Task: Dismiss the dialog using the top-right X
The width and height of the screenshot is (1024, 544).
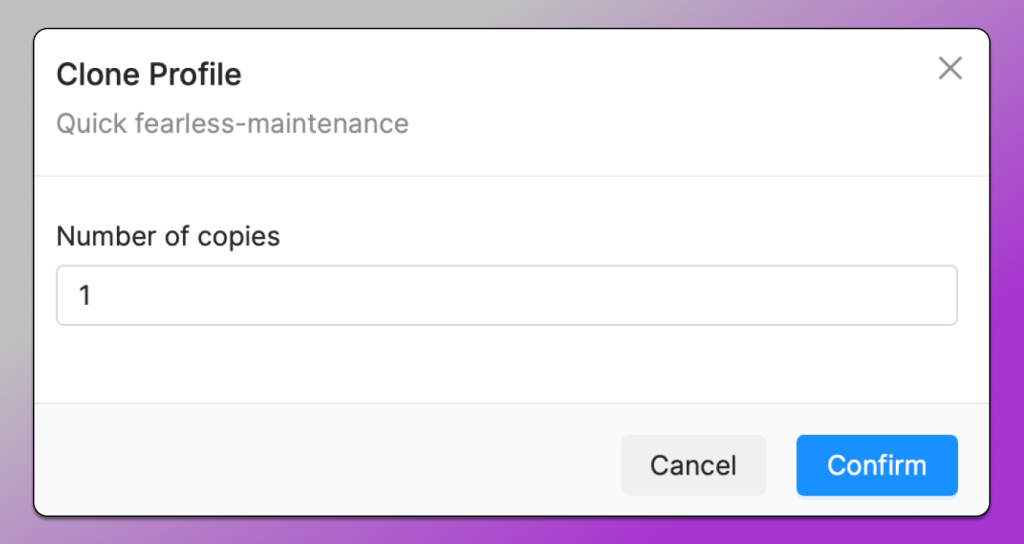Action: (949, 68)
